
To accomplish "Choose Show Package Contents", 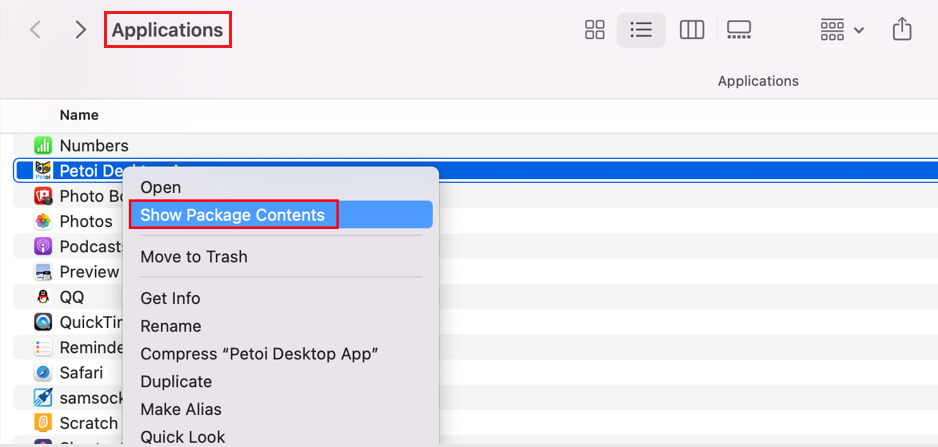I will [x=232, y=215].
